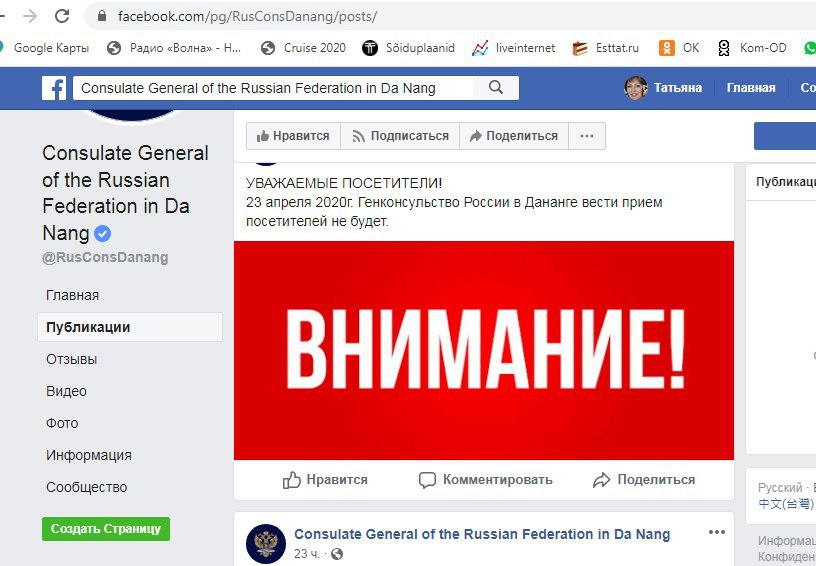Screen dimensions: 816x566
Task: Open the three-dots menu in page action bar
Action: click(x=587, y=136)
